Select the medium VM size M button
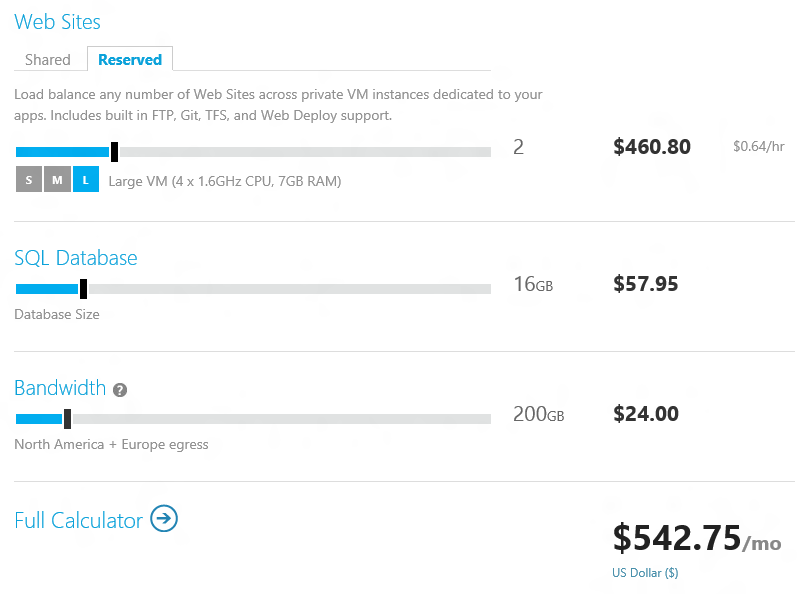Image resolution: width=797 pixels, height=594 pixels. 57,179
